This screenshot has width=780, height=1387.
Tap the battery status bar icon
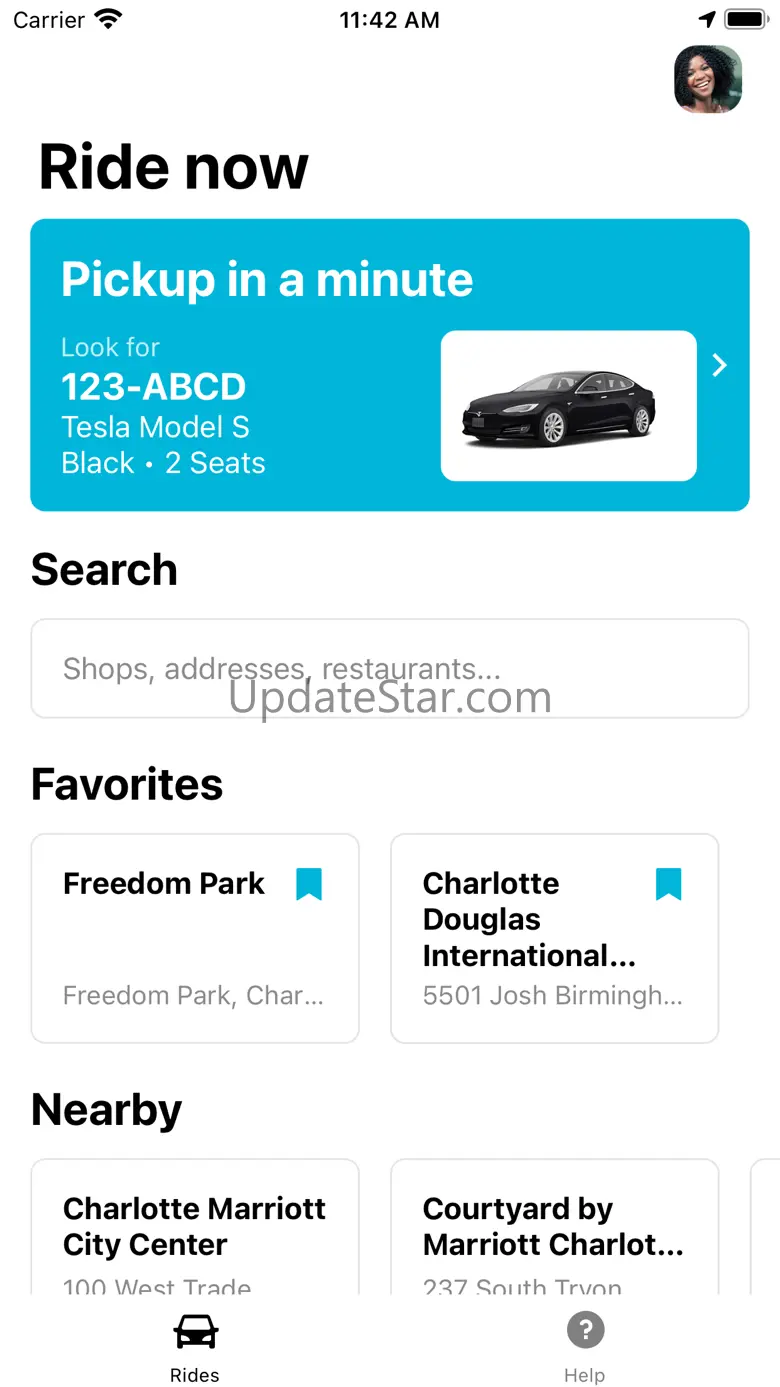point(746,20)
